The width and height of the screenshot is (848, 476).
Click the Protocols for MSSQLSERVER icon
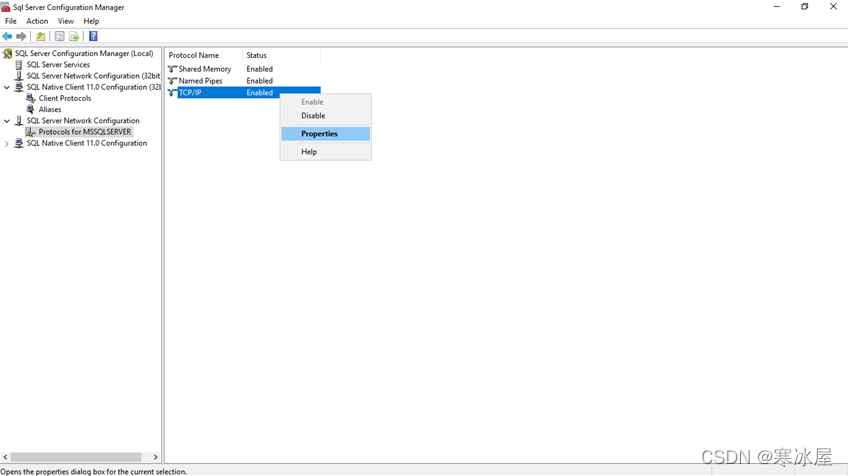[31, 131]
